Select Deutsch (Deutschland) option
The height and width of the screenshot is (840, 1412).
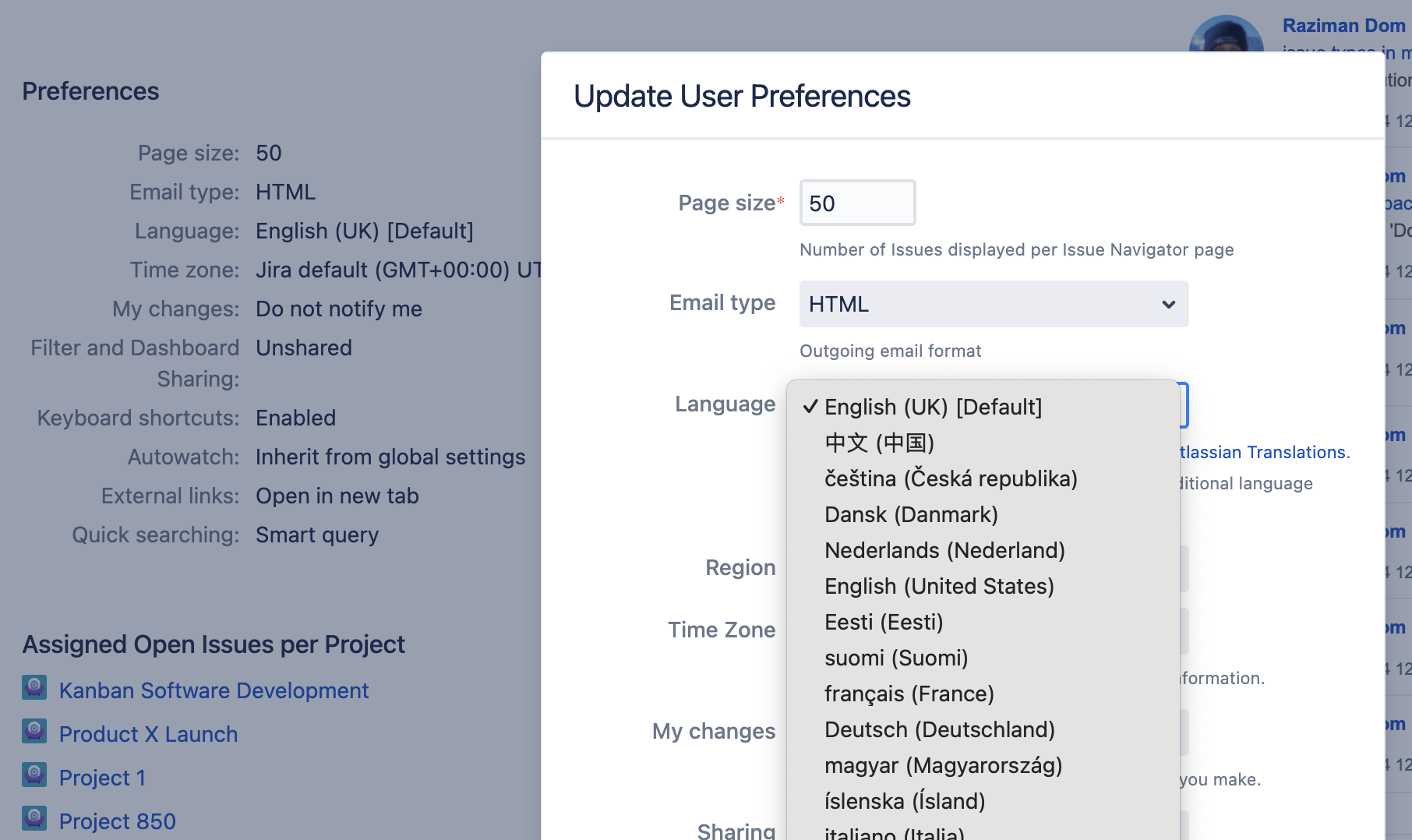940,729
